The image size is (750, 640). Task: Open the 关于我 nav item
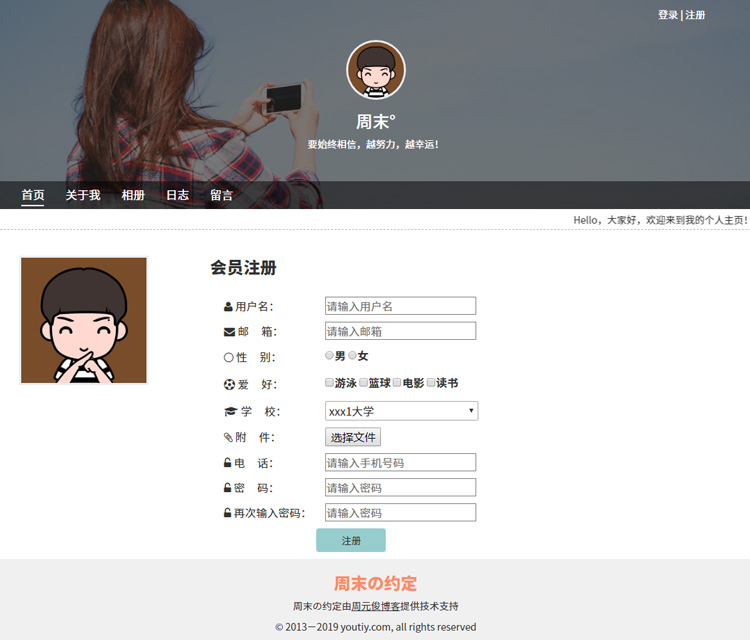click(x=83, y=195)
